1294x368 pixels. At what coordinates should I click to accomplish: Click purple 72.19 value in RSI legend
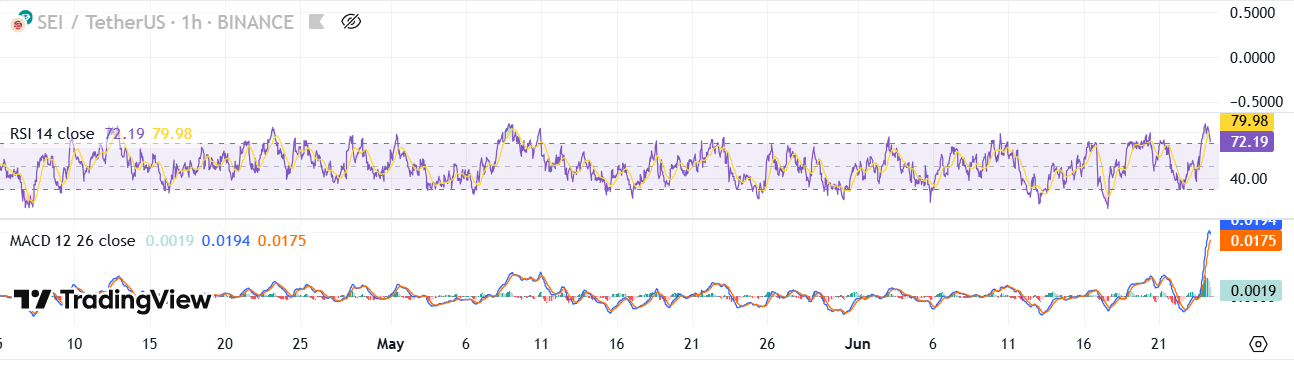tap(124, 134)
